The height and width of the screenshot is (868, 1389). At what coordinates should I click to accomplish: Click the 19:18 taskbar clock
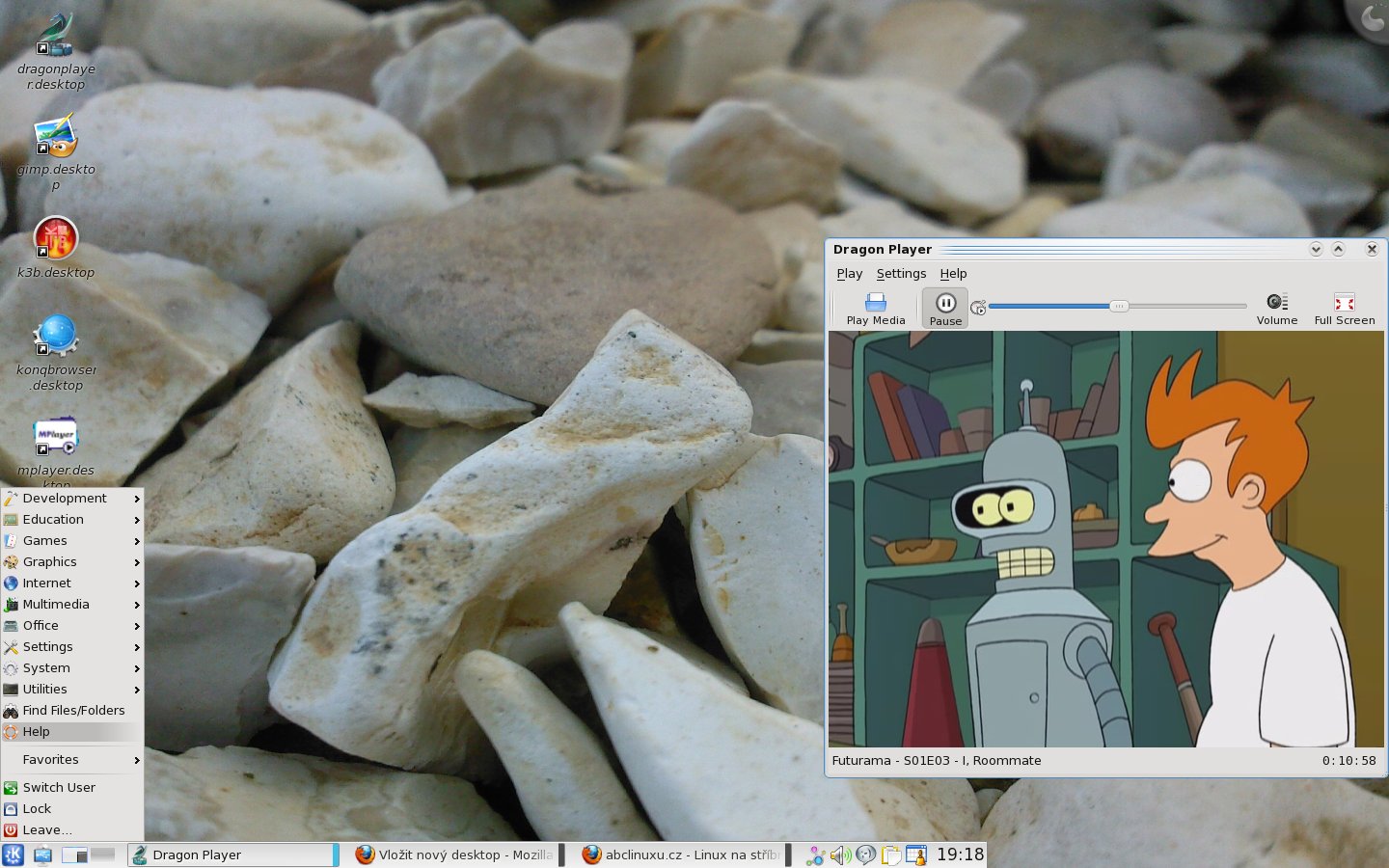960,854
